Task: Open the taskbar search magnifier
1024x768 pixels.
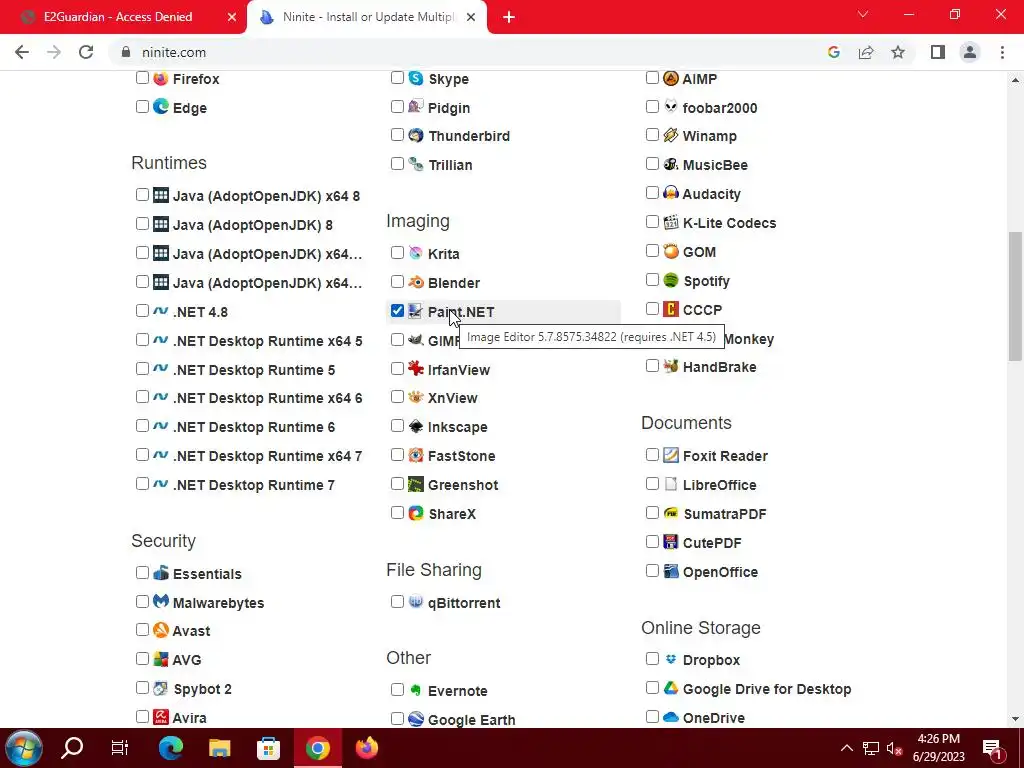Action: pyautogui.click(x=72, y=748)
